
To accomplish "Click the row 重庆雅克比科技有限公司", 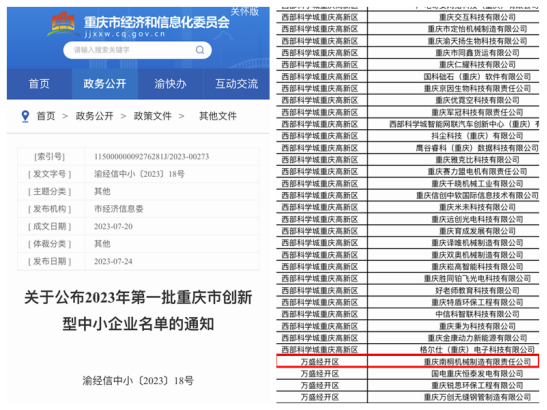I will tap(407, 160).
